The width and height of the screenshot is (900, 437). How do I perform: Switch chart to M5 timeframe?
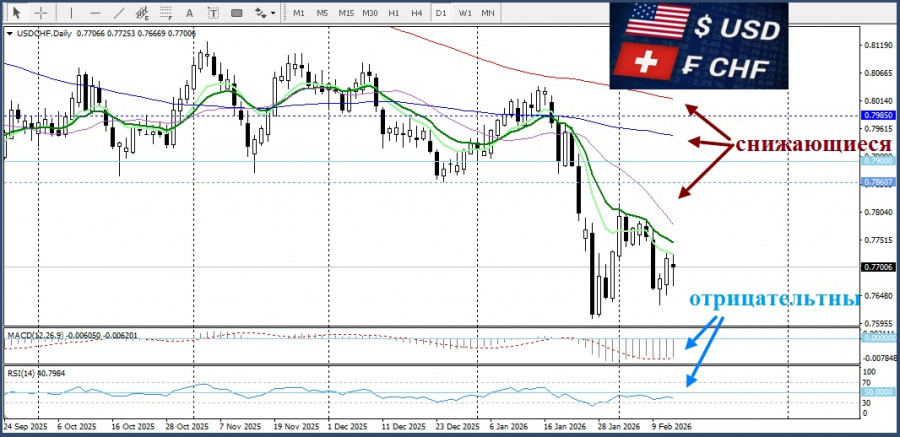coord(322,13)
